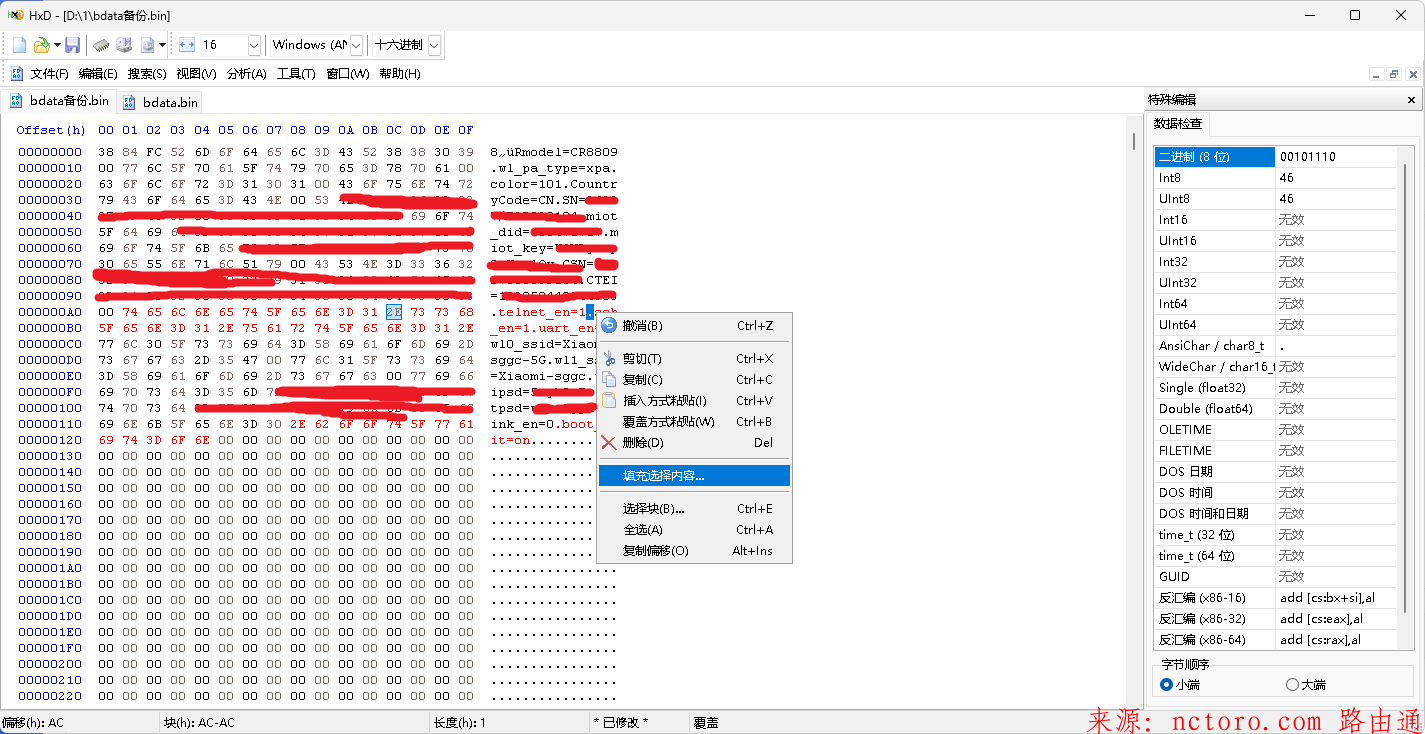1425x734 pixels.
Task: Click the New file icon
Action: [19, 45]
